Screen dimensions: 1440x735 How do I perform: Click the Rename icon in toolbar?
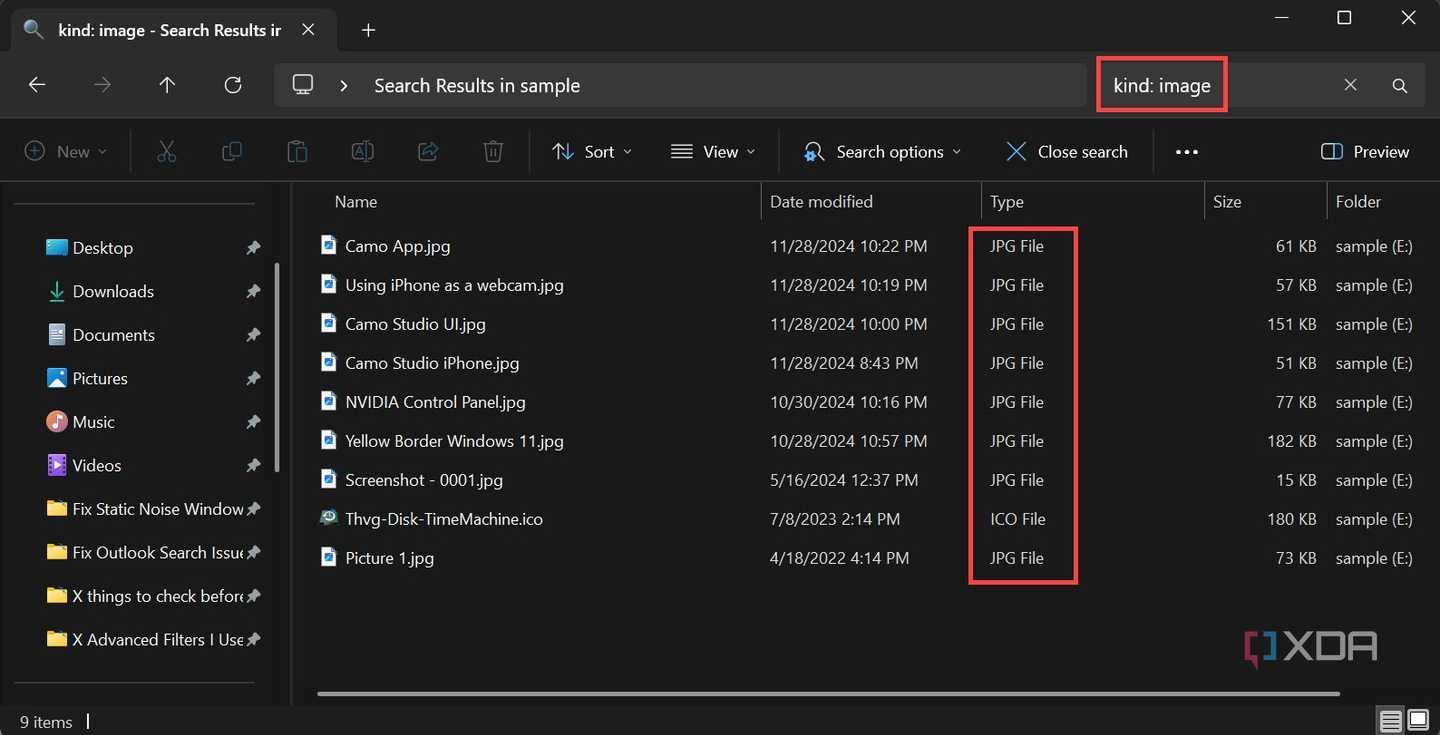tap(362, 151)
